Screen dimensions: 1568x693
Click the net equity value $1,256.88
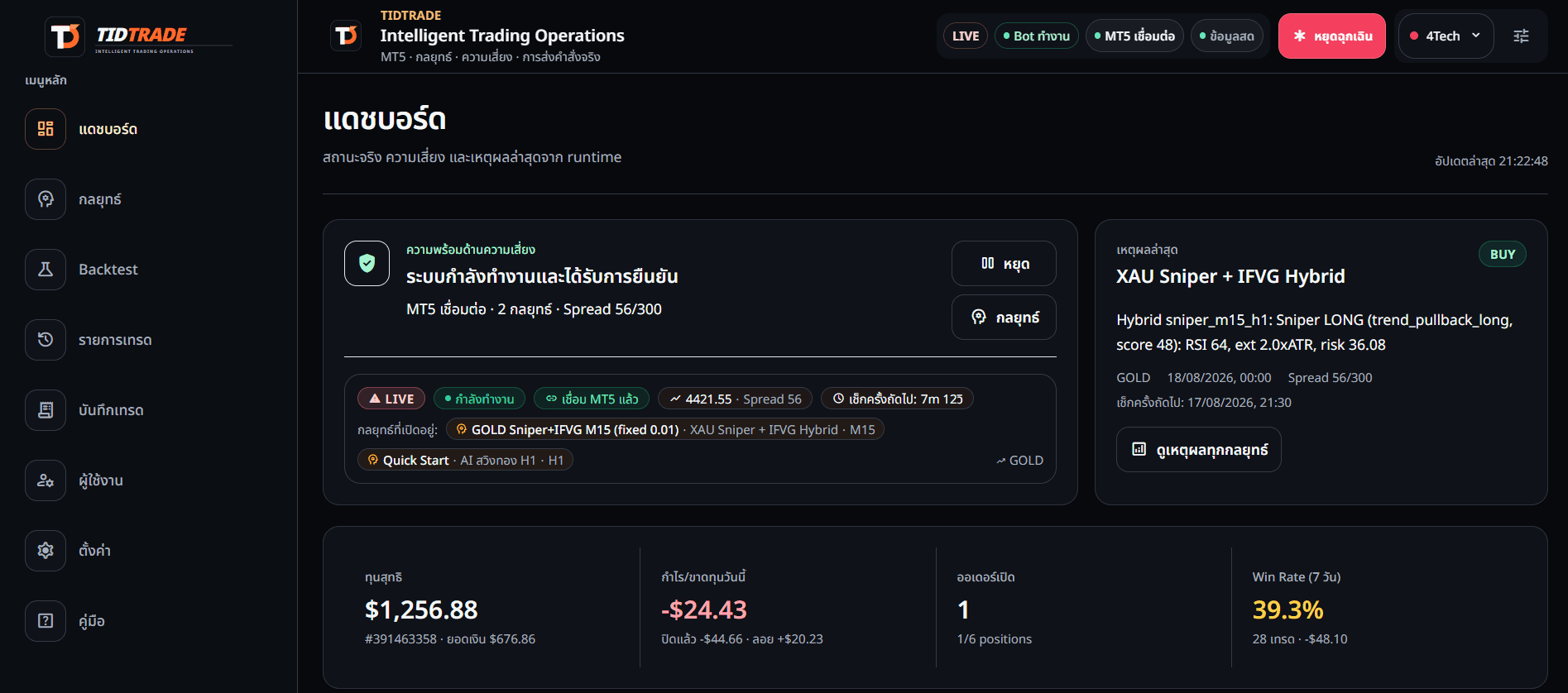(421, 609)
